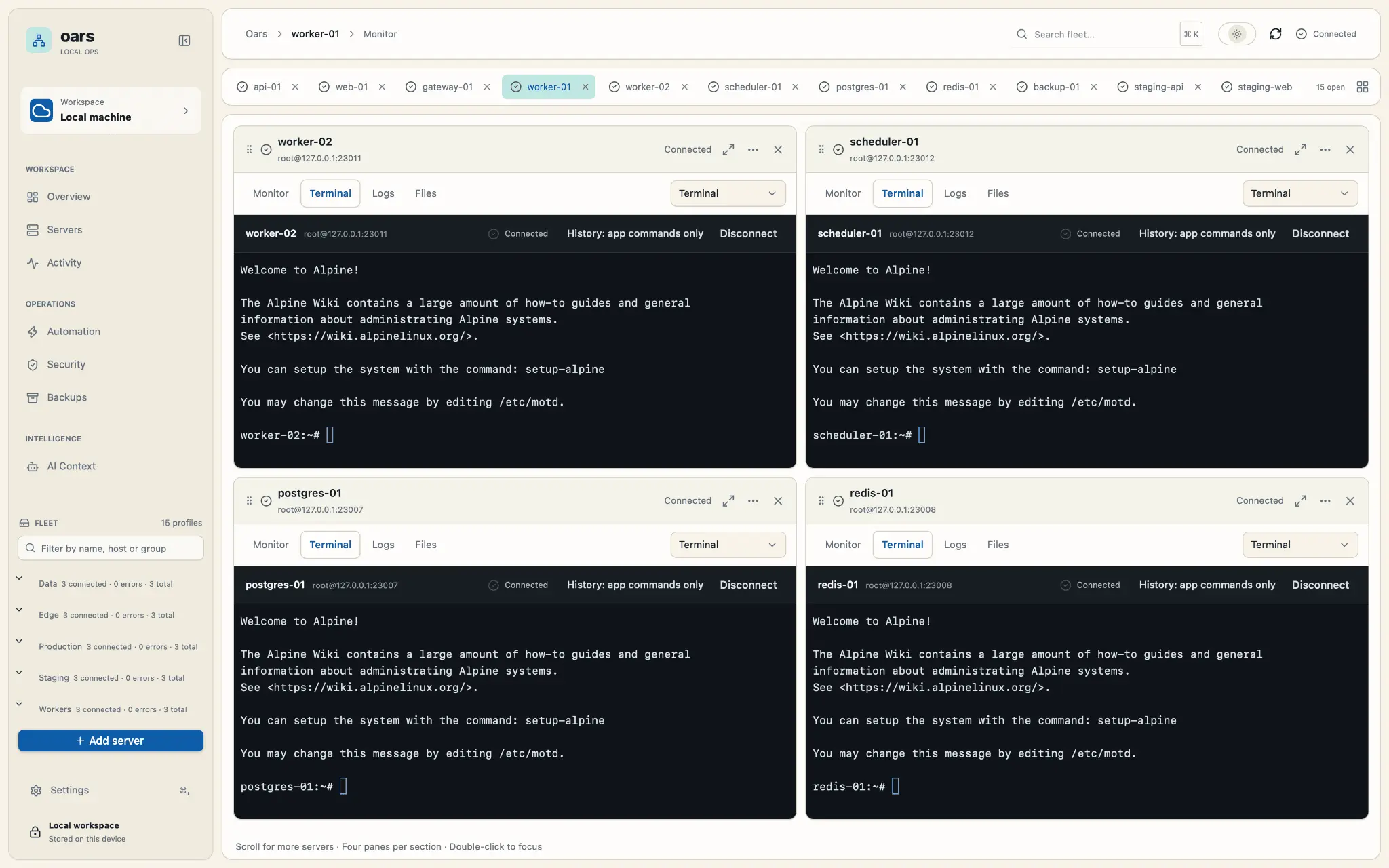
Task: Click the refresh icon in top bar
Action: (x=1275, y=34)
